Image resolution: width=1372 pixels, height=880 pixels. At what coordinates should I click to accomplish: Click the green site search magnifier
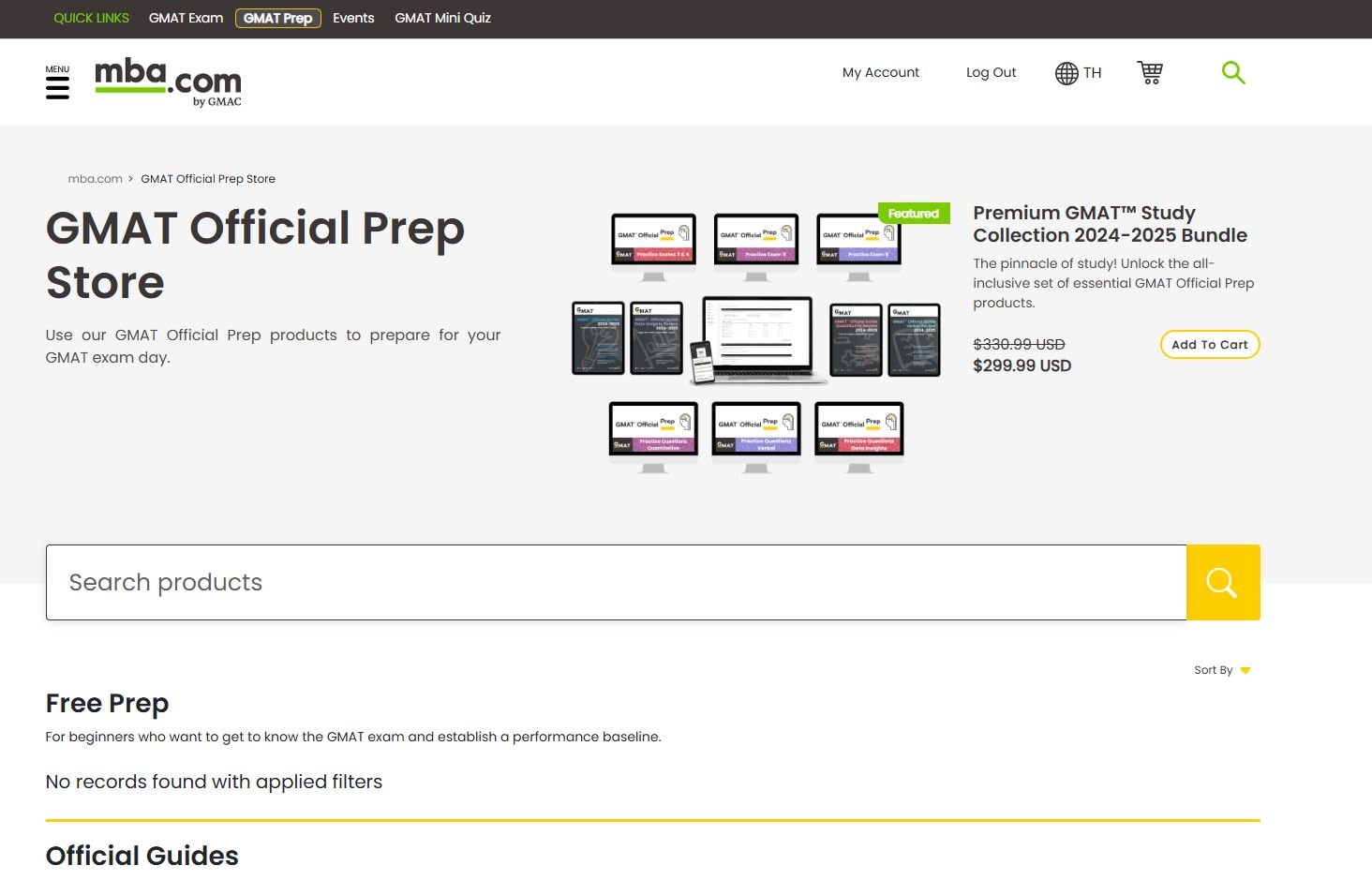[x=1233, y=73]
